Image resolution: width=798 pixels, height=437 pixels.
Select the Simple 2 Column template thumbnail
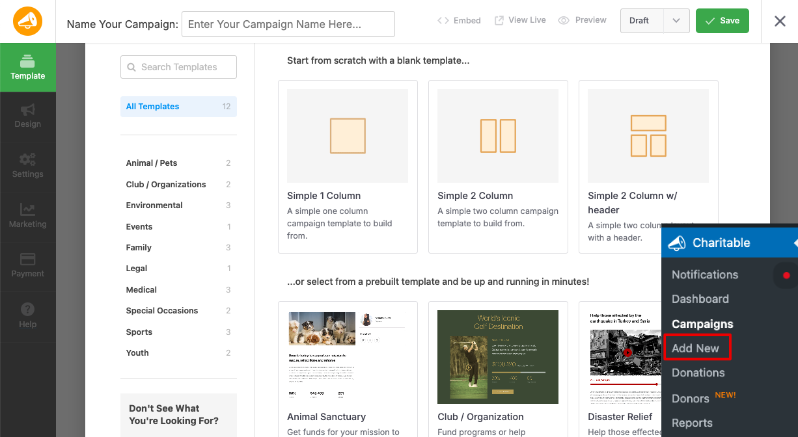pos(498,136)
